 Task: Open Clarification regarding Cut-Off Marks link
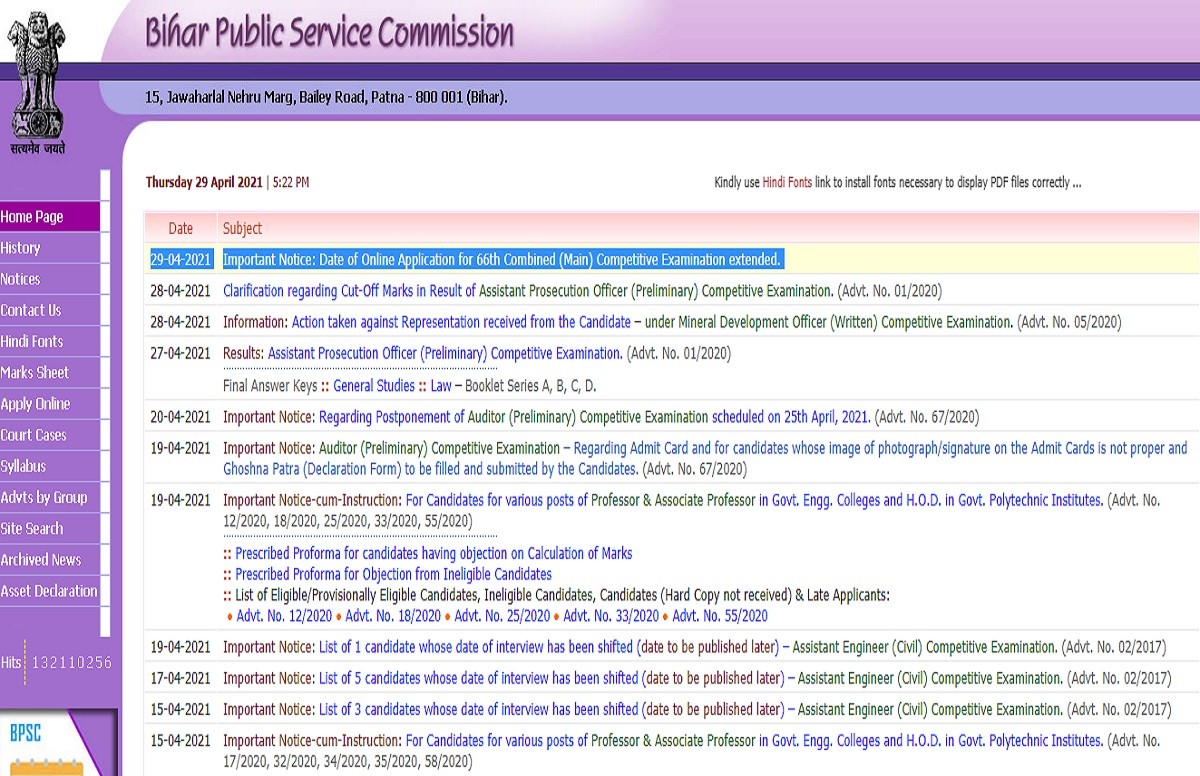(527, 291)
